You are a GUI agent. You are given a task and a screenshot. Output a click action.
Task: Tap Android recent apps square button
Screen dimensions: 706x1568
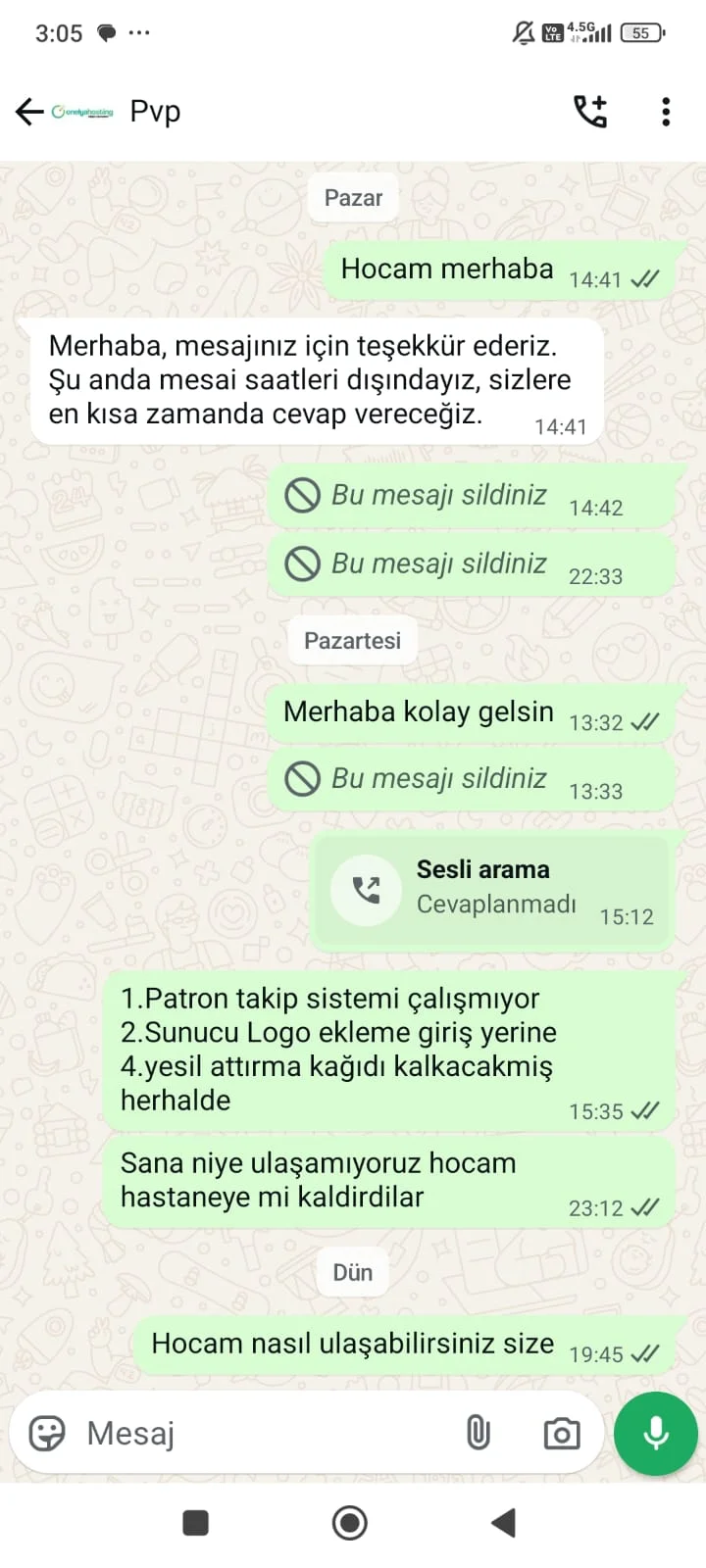pos(196,1523)
